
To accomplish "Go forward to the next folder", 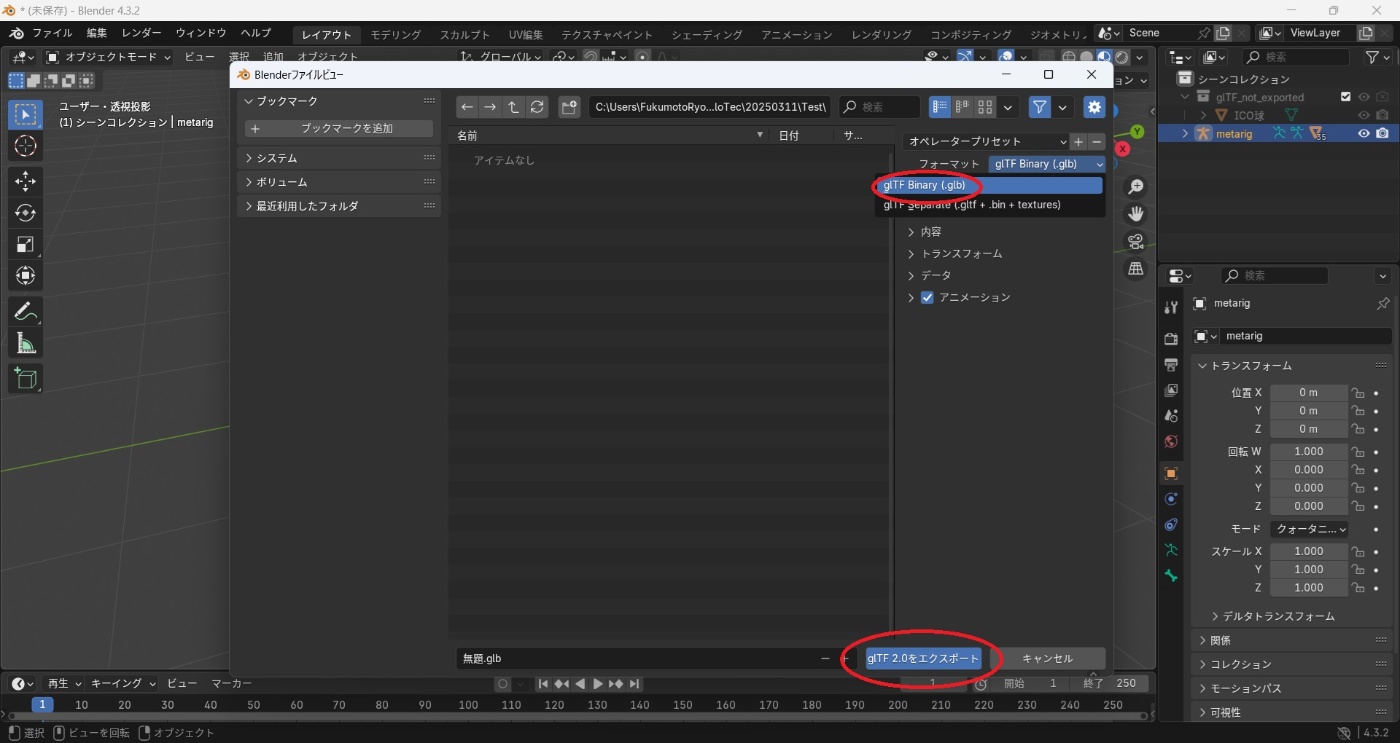I will [x=490, y=107].
